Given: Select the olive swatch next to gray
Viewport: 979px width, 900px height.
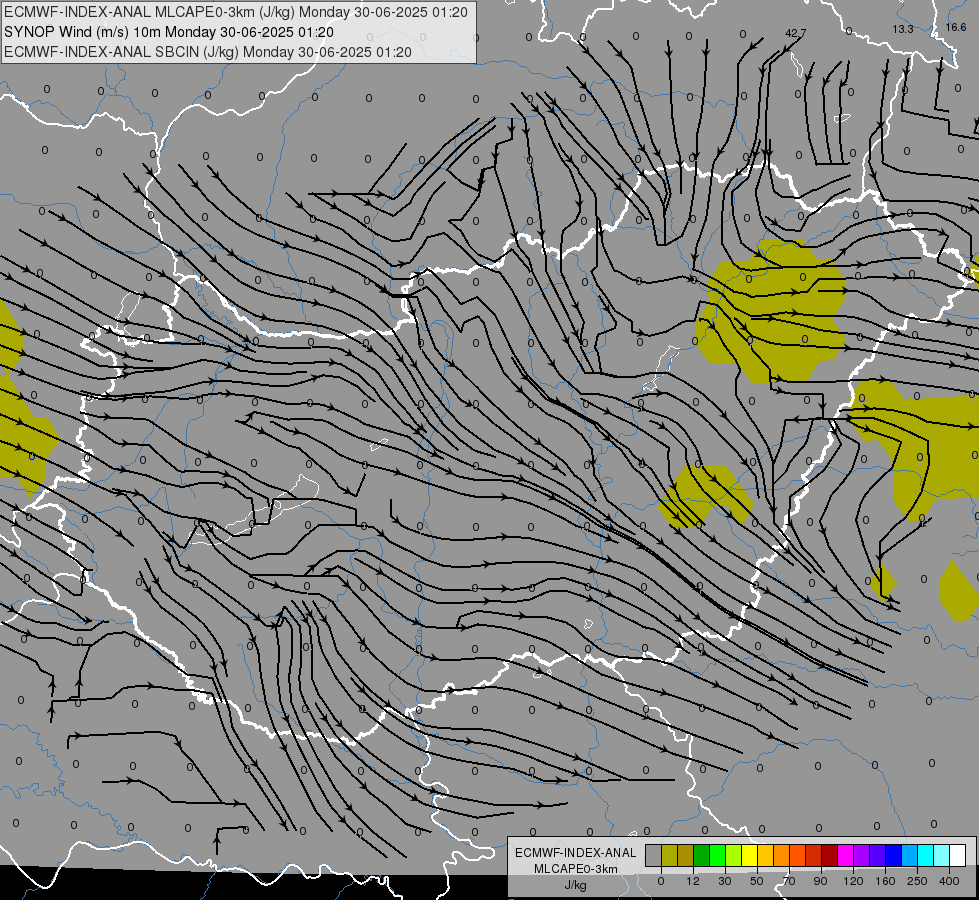Looking at the screenshot, I should [x=669, y=855].
